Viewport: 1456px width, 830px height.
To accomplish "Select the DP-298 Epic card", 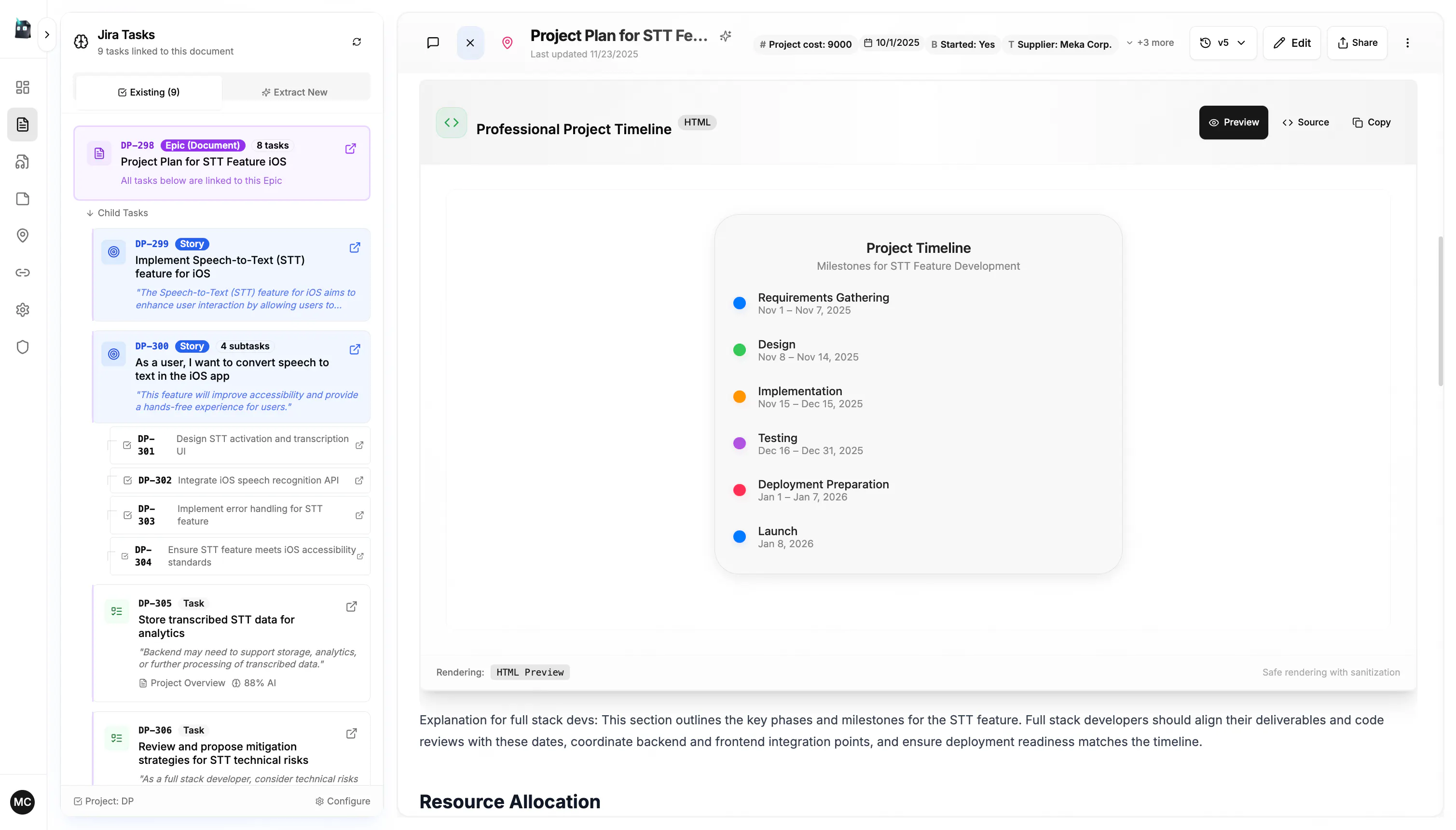I will coord(221,163).
